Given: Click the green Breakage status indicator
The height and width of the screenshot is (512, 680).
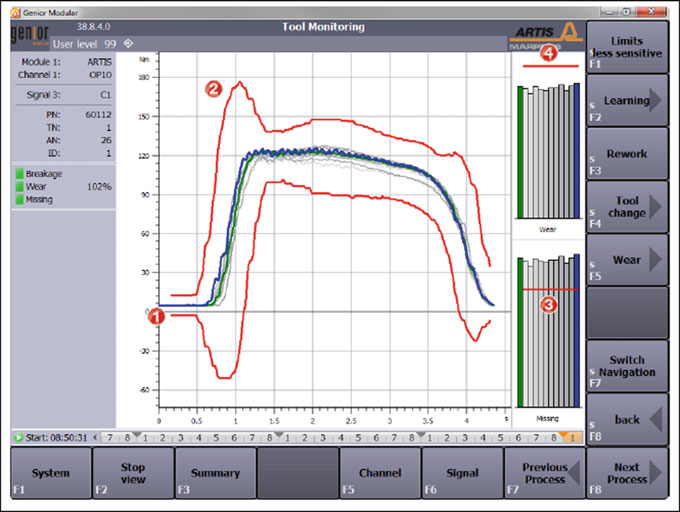Looking at the screenshot, I should pos(19,174).
